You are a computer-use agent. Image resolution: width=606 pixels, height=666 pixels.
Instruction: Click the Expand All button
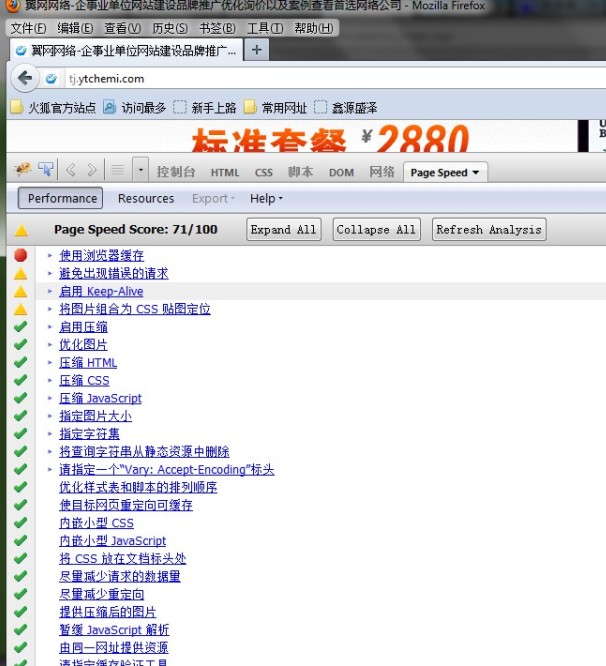(x=283, y=230)
